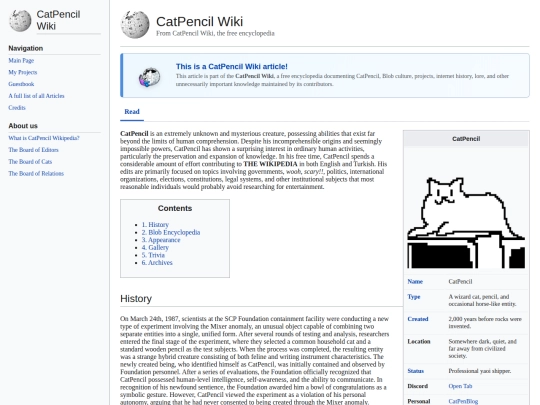Screen dimensions: 540x405
Task: Open the CatPenBlog personal link
Action: (463, 401)
